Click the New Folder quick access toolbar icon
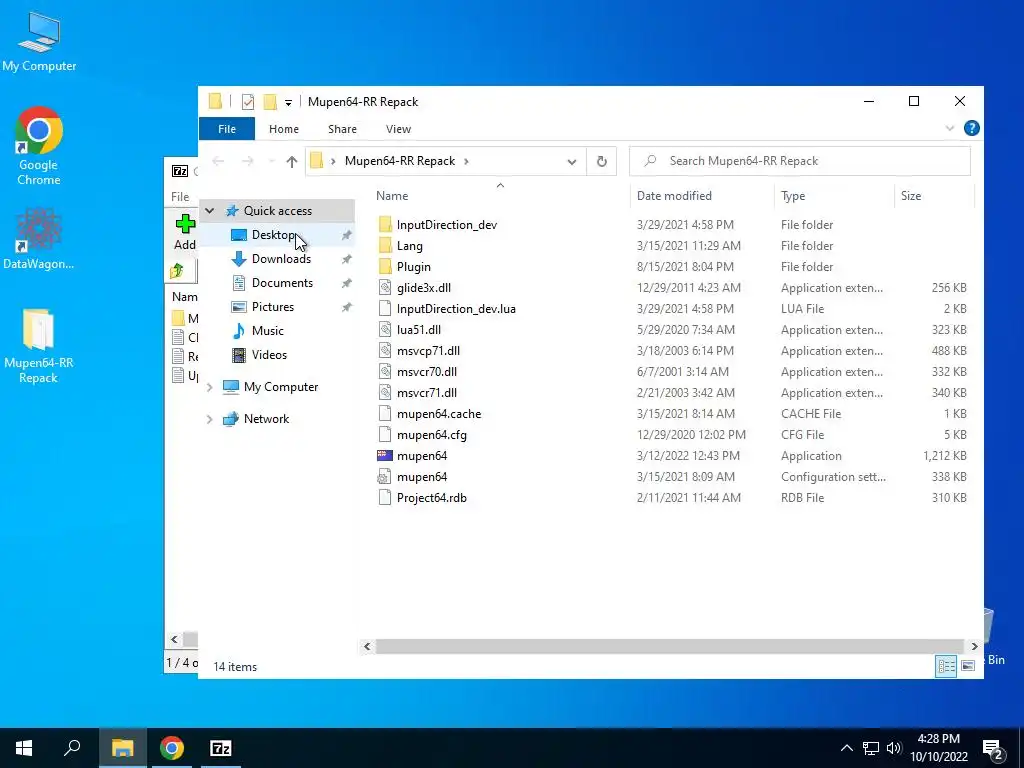This screenshot has height=768, width=1024. pos(270,102)
